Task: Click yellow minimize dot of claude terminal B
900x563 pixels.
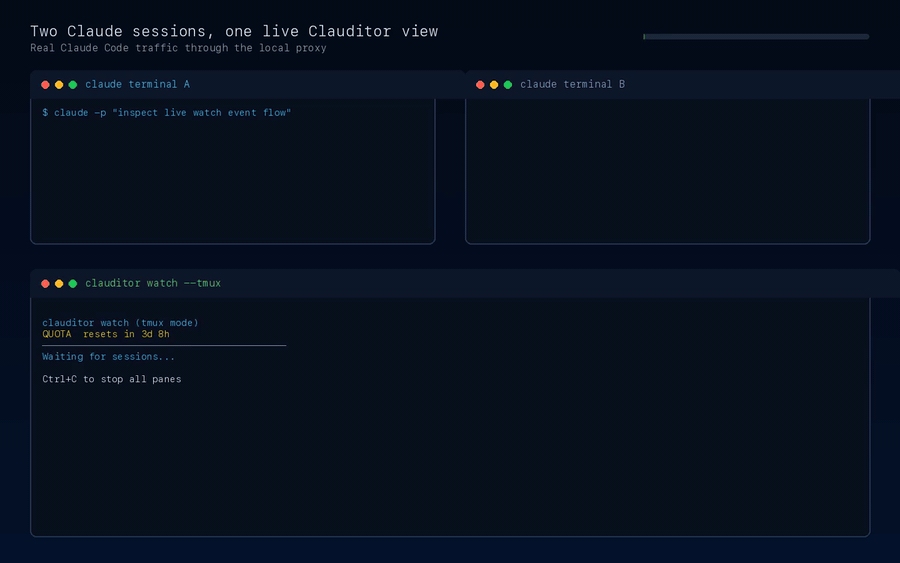Action: (494, 85)
